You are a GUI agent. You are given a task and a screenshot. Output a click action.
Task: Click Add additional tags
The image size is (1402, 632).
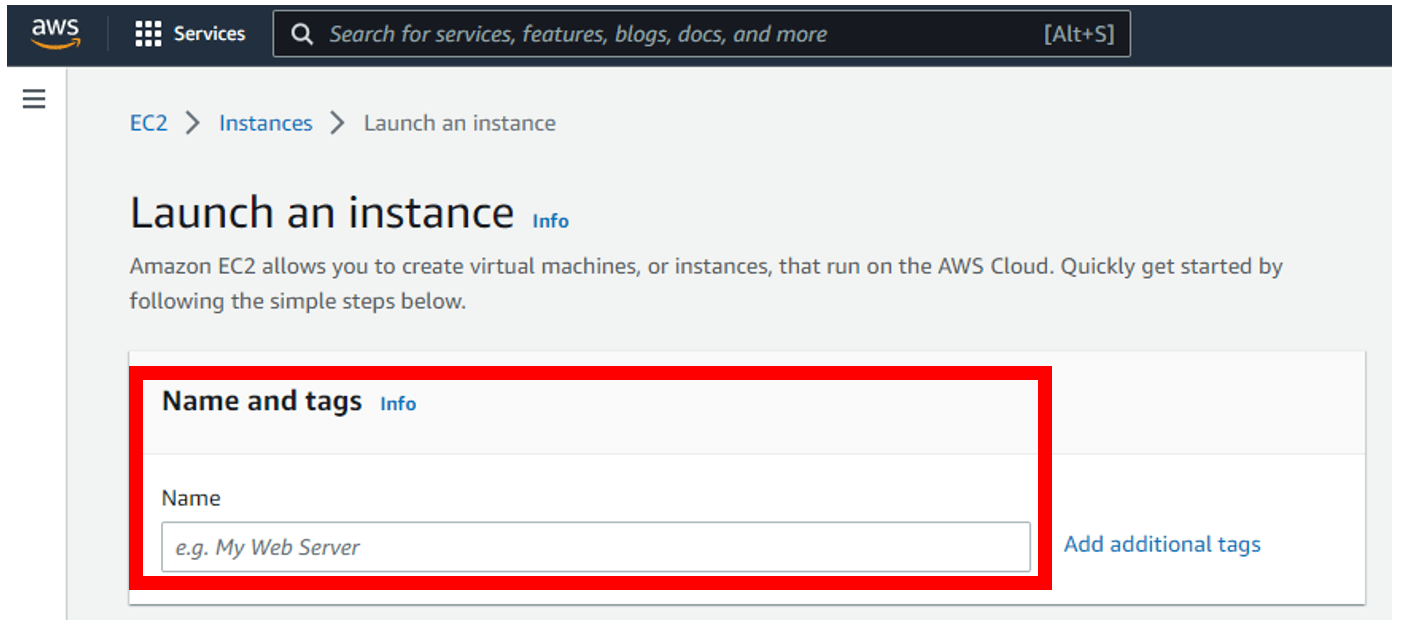tap(1162, 544)
